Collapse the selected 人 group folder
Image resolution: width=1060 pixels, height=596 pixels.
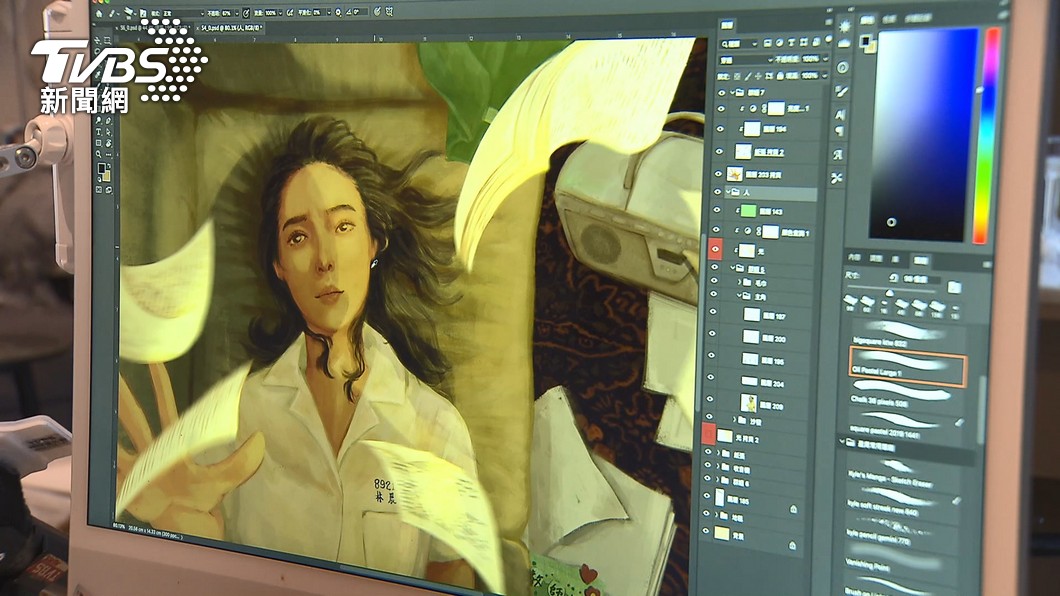727,193
